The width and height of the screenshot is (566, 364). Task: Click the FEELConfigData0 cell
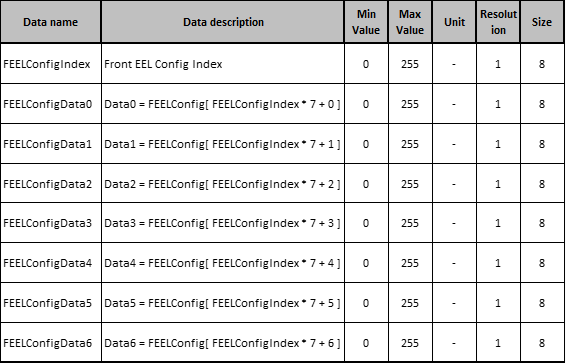click(x=51, y=104)
